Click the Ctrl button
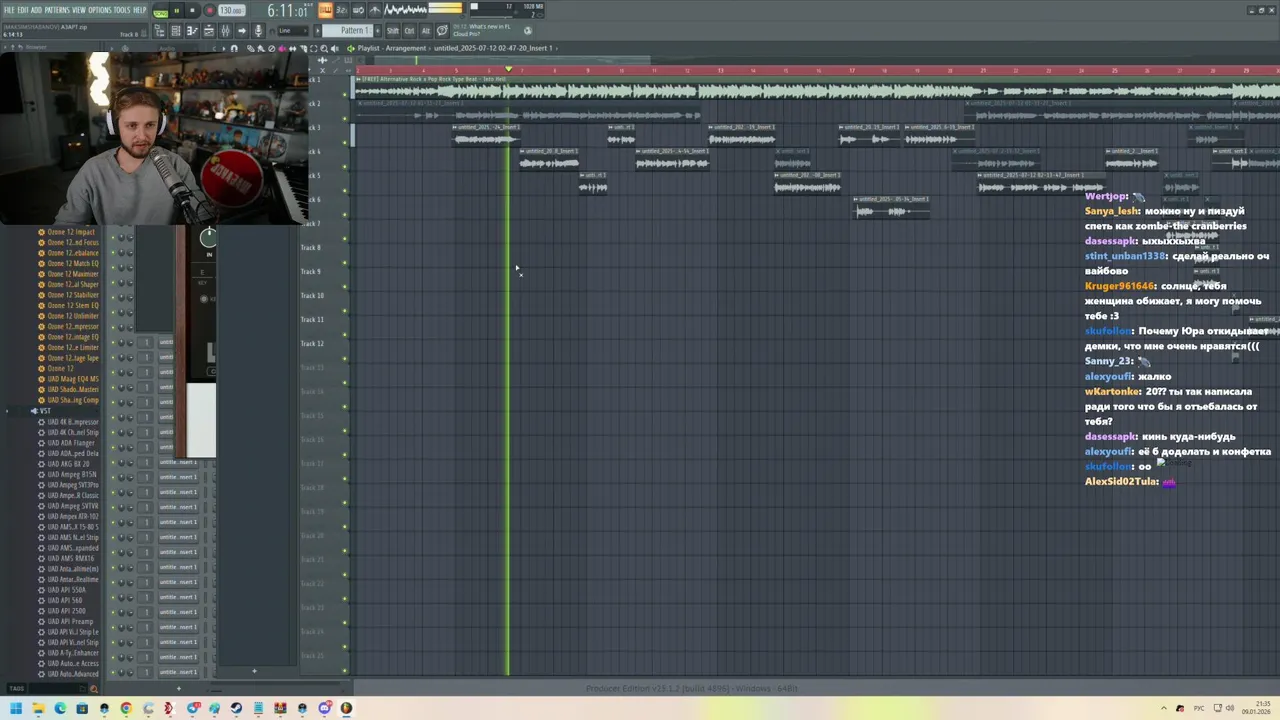 pos(409,31)
